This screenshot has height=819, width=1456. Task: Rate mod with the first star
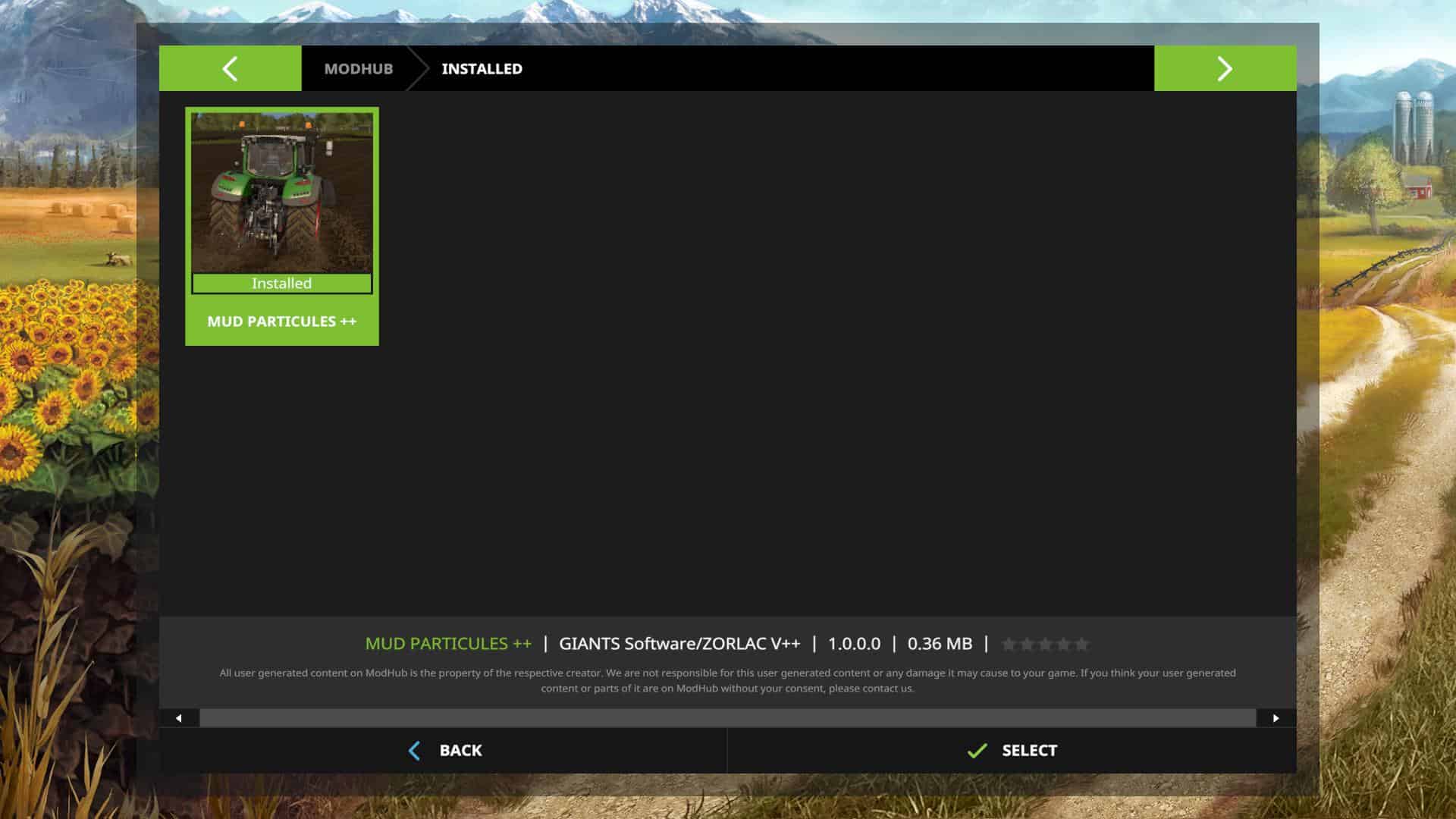click(x=1009, y=645)
